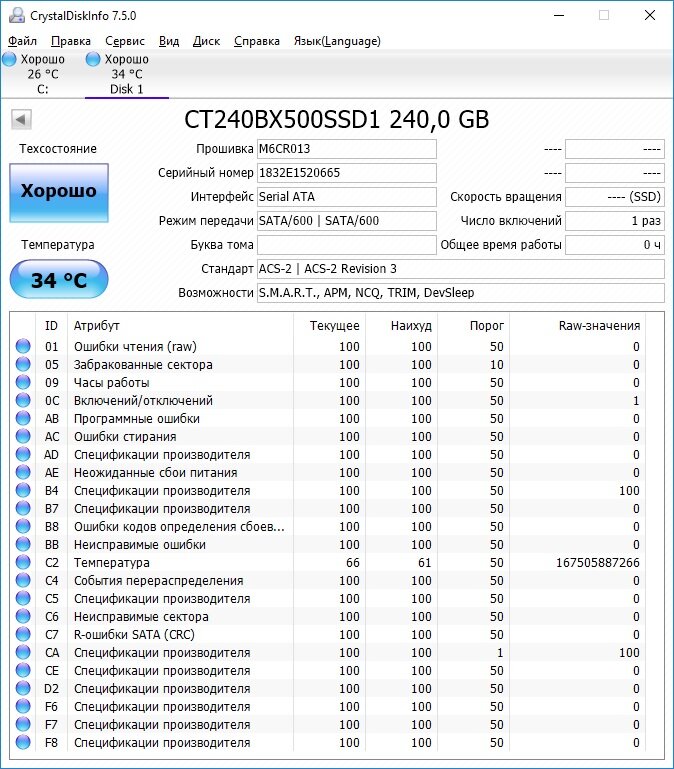Click the Скорость вращения (SSD) value
The height and width of the screenshot is (769, 674).
tap(615, 197)
